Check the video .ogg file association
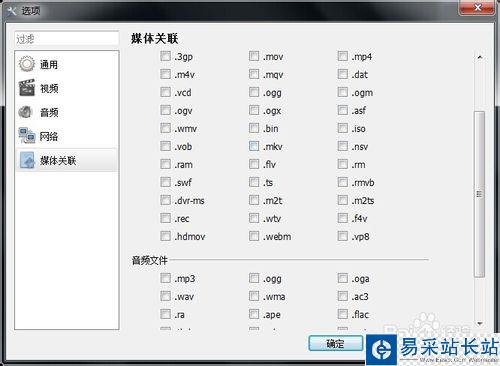 pyautogui.click(x=254, y=92)
